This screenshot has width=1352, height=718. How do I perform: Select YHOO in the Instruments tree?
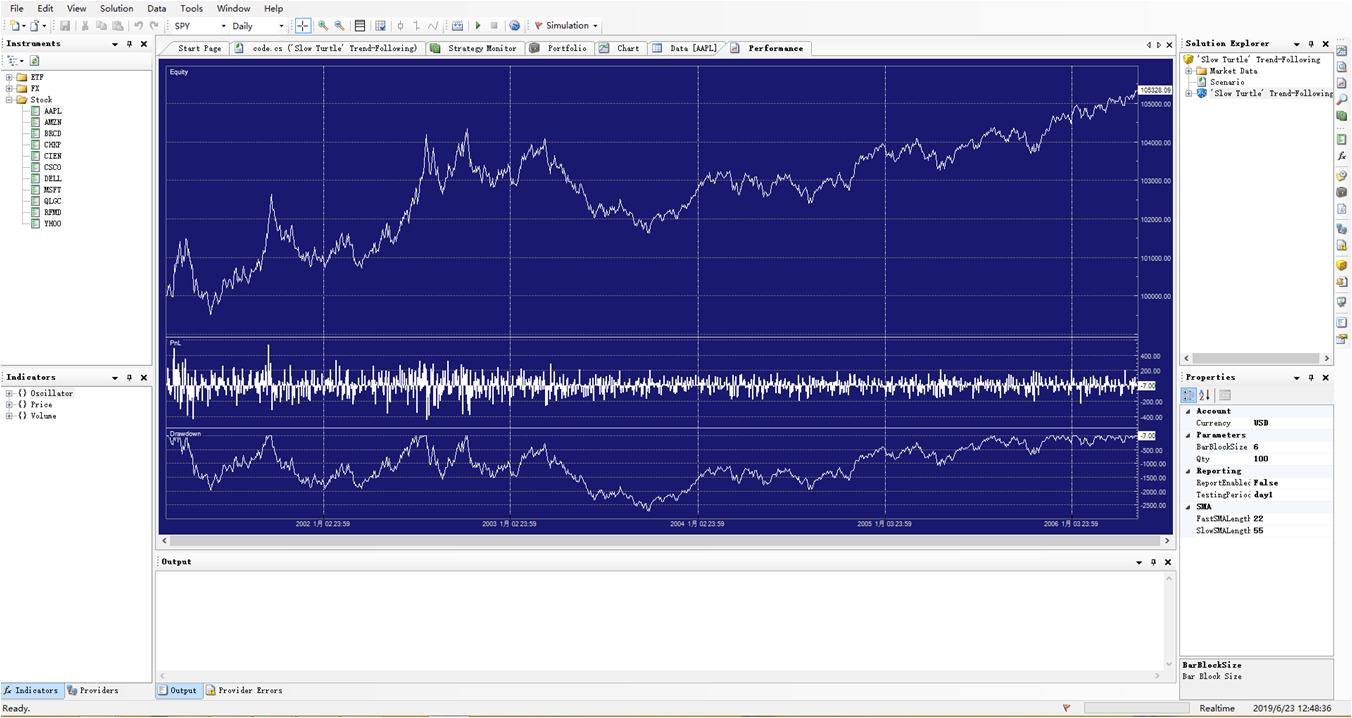coord(53,224)
